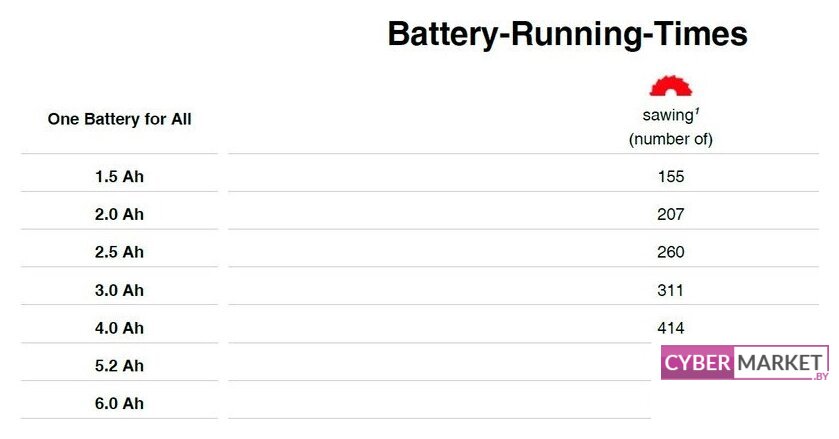Click the sawing value 155
This screenshot has height=439, width=839.
pyautogui.click(x=670, y=177)
